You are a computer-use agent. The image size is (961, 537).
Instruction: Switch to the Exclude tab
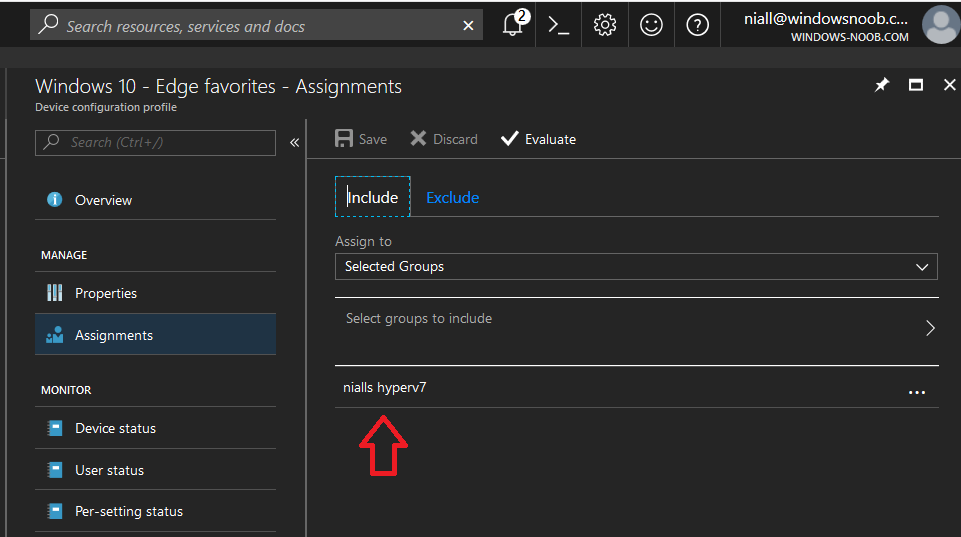click(452, 197)
